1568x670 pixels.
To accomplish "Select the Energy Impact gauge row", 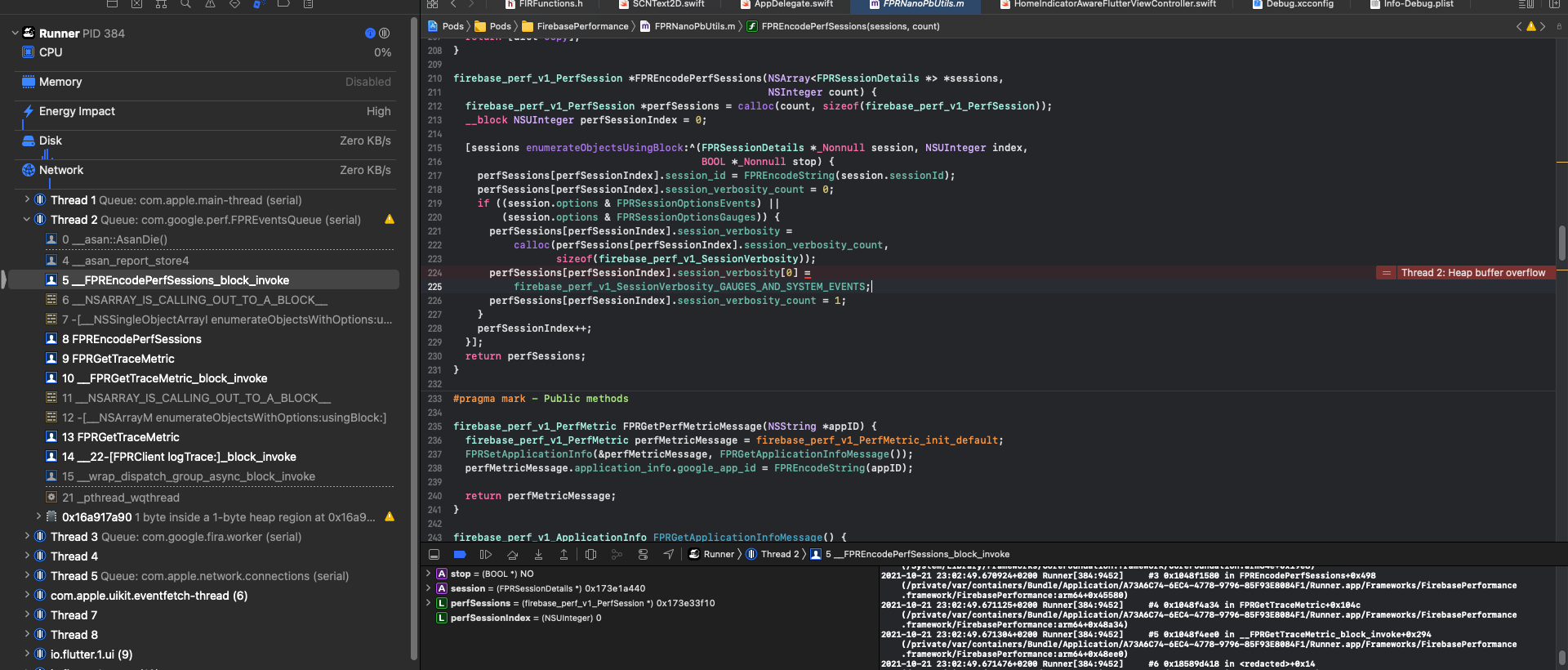I will tap(207, 111).
